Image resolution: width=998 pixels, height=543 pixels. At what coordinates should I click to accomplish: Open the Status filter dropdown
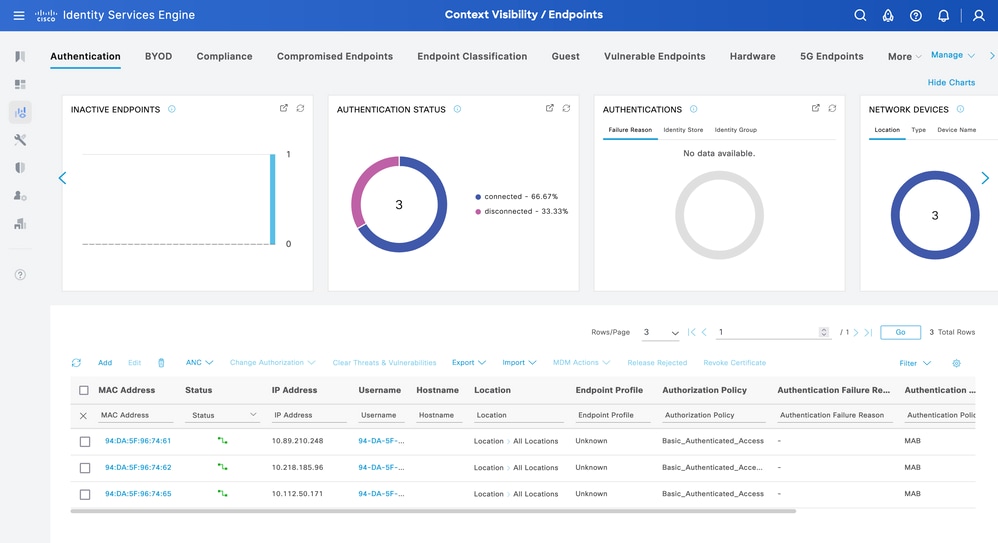click(x=223, y=415)
